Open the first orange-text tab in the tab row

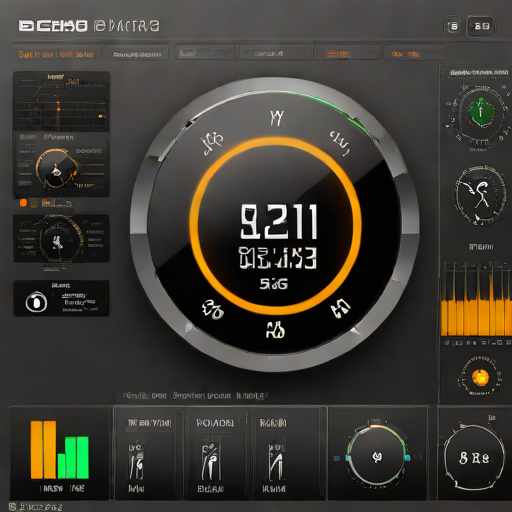(x=56, y=54)
